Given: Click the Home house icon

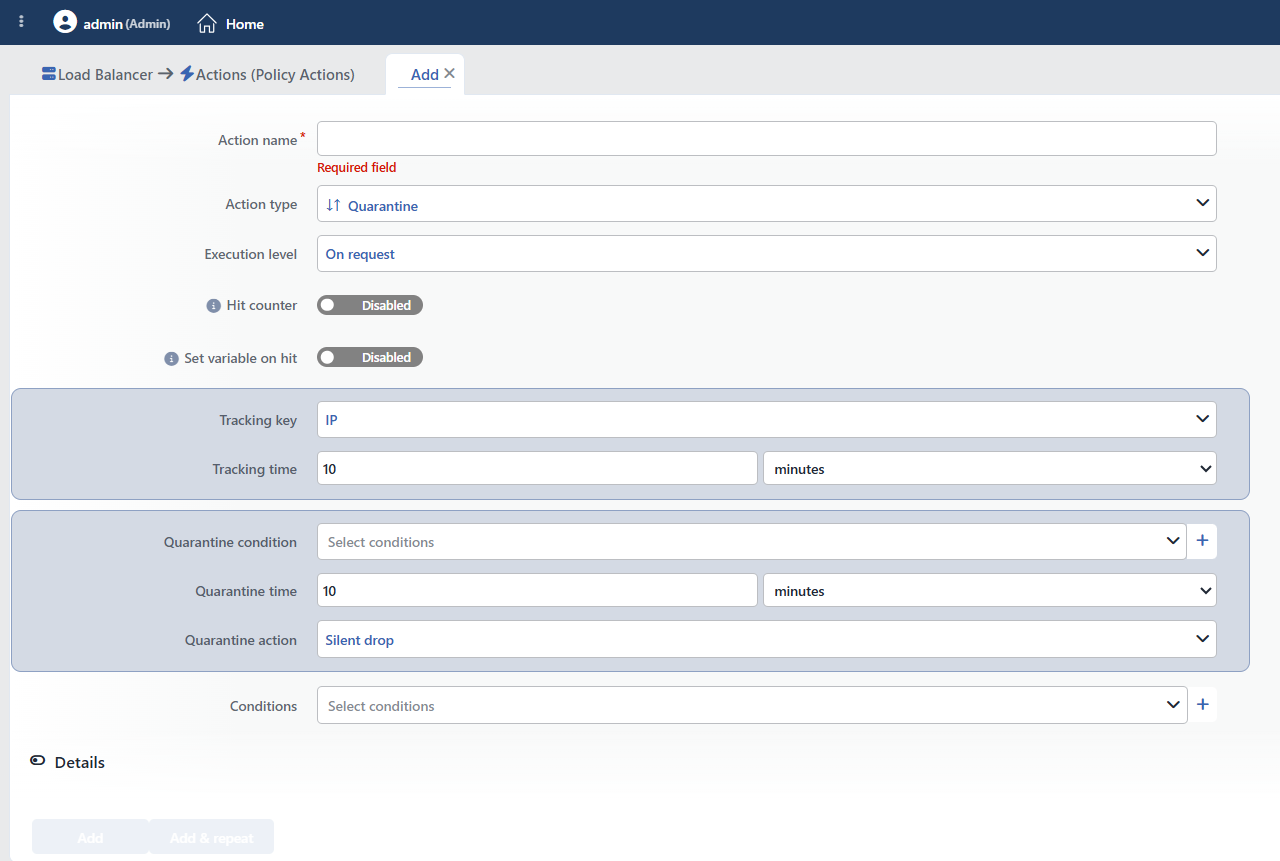Looking at the screenshot, I should pos(207,23).
